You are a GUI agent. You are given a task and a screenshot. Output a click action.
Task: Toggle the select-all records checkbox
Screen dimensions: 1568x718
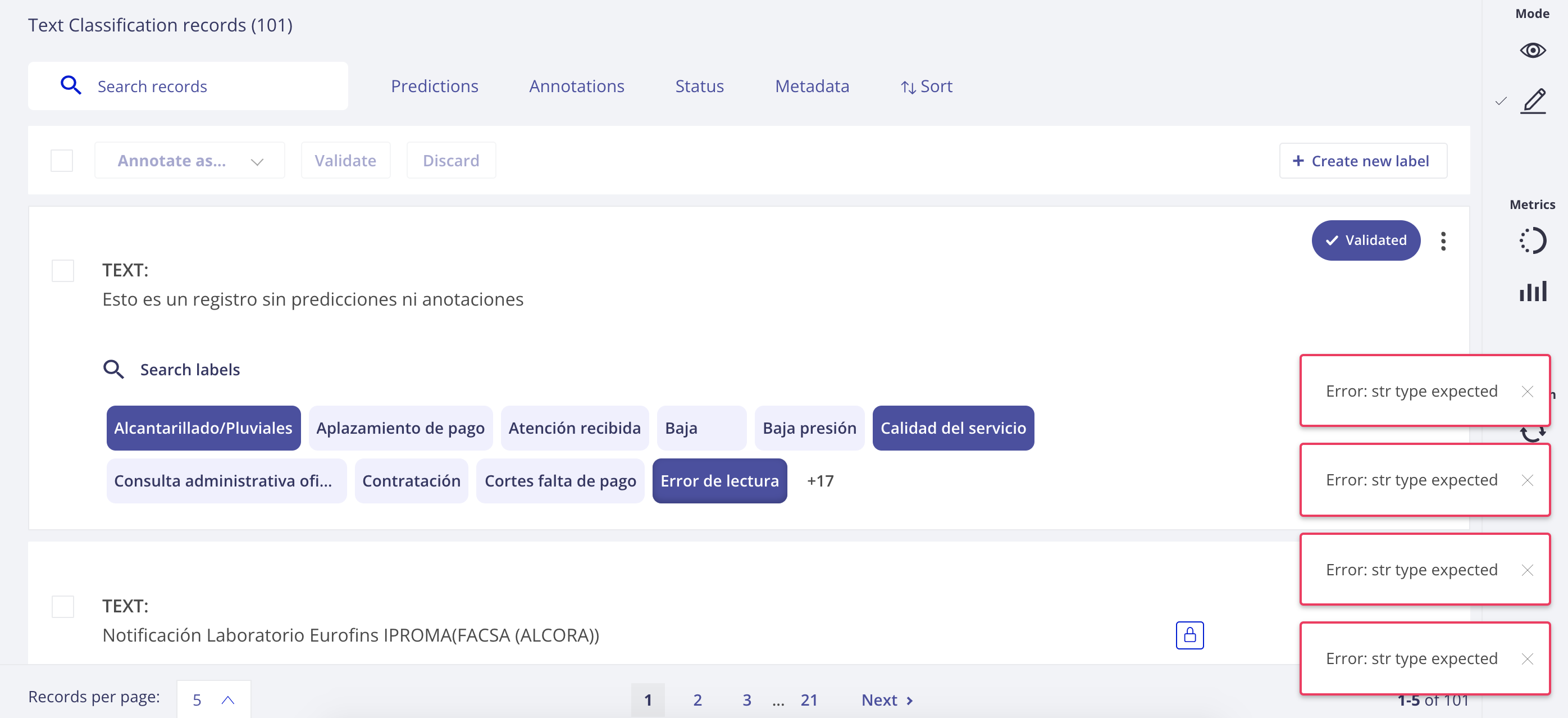point(61,160)
